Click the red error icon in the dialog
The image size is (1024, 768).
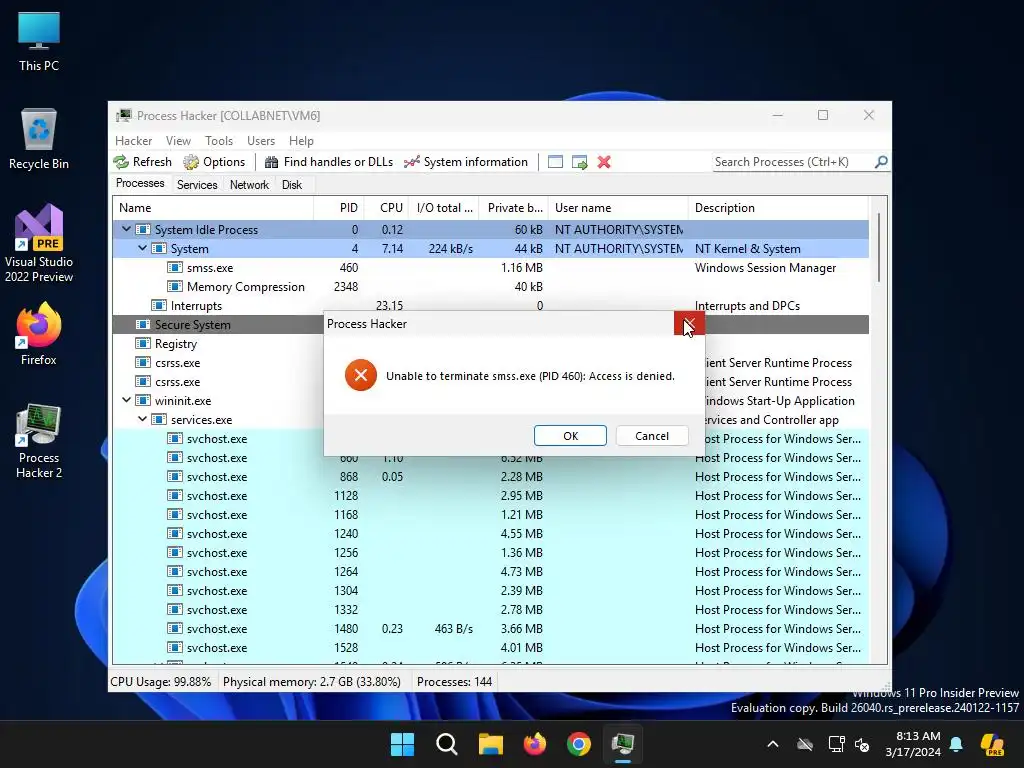360,376
